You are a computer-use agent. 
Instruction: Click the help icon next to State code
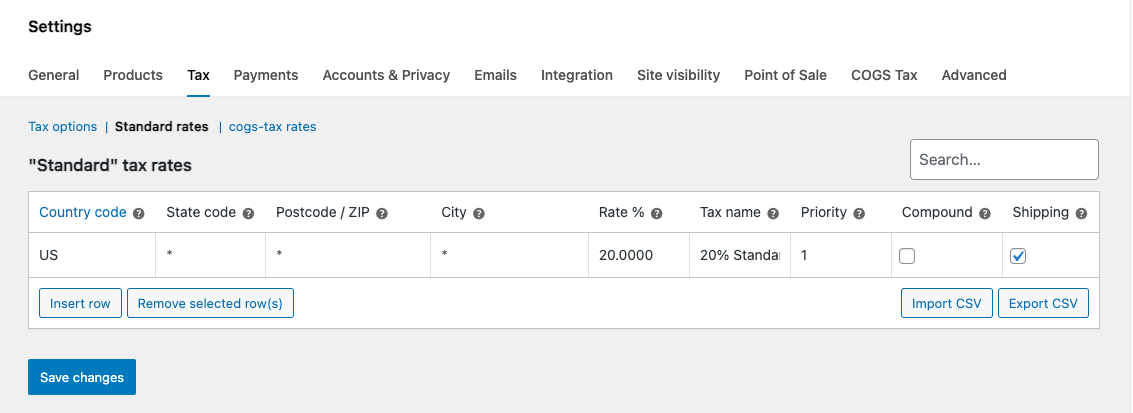tap(248, 213)
